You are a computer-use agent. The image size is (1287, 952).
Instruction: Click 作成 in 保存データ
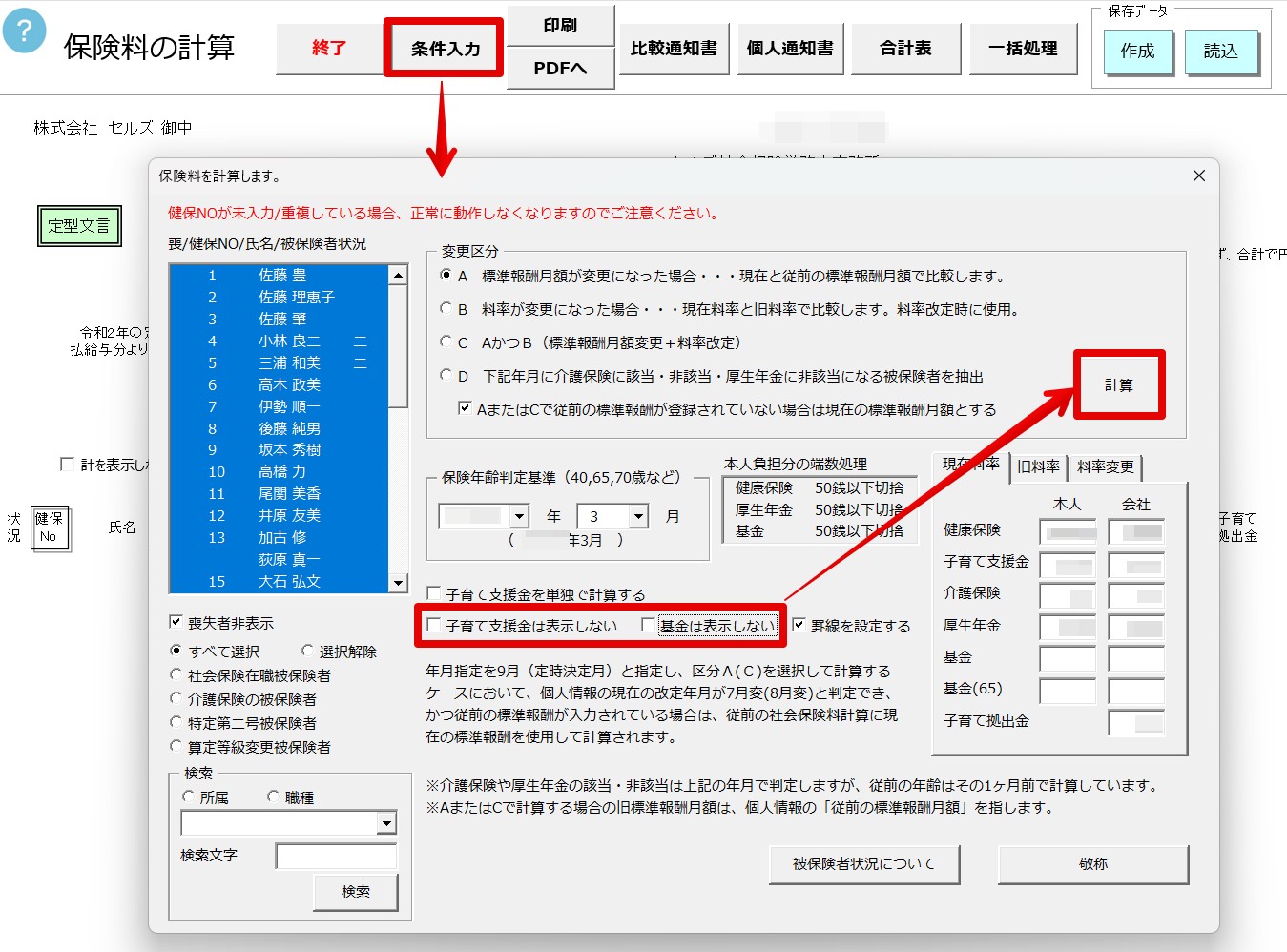click(x=1137, y=52)
